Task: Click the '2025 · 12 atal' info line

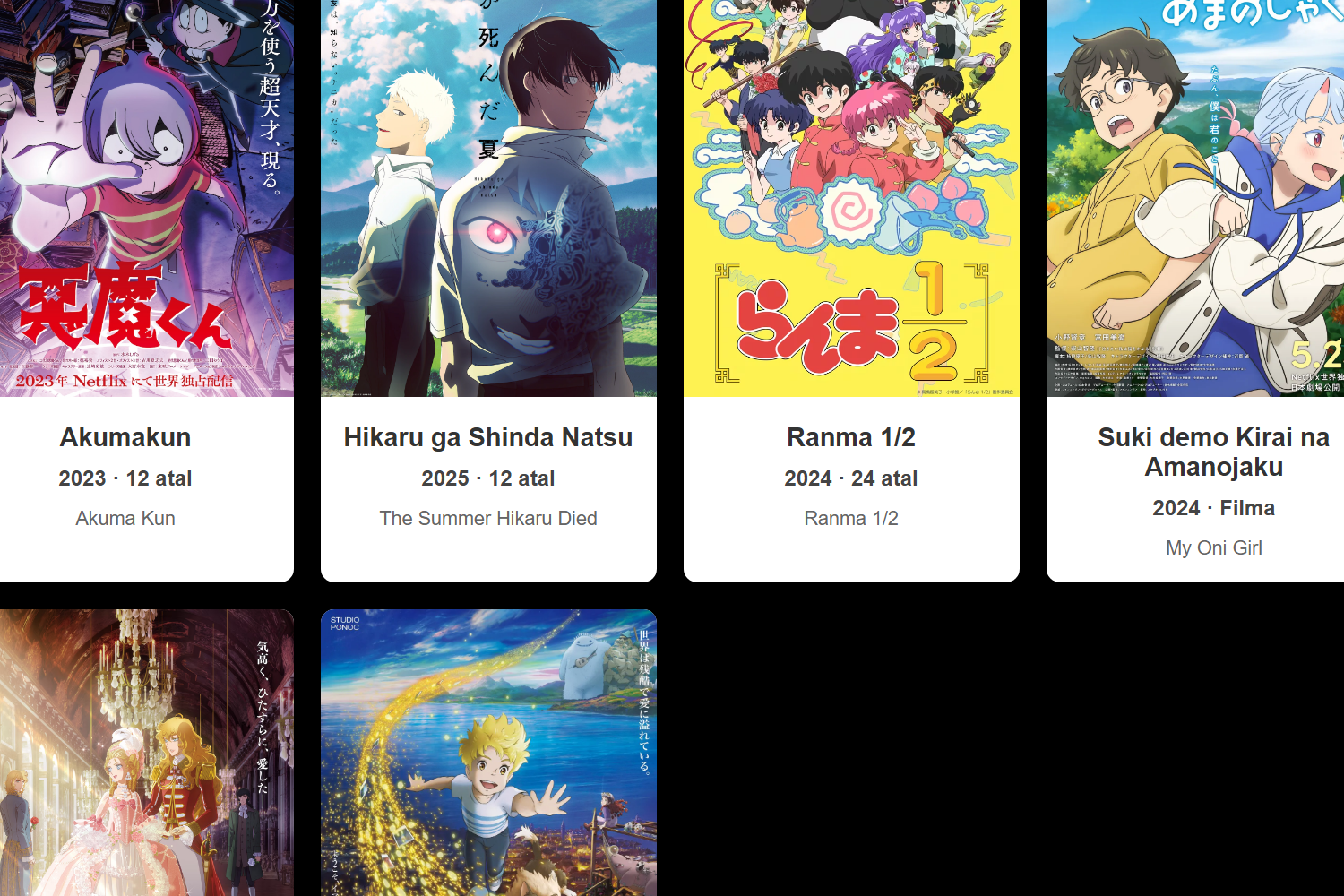Action: point(488,478)
